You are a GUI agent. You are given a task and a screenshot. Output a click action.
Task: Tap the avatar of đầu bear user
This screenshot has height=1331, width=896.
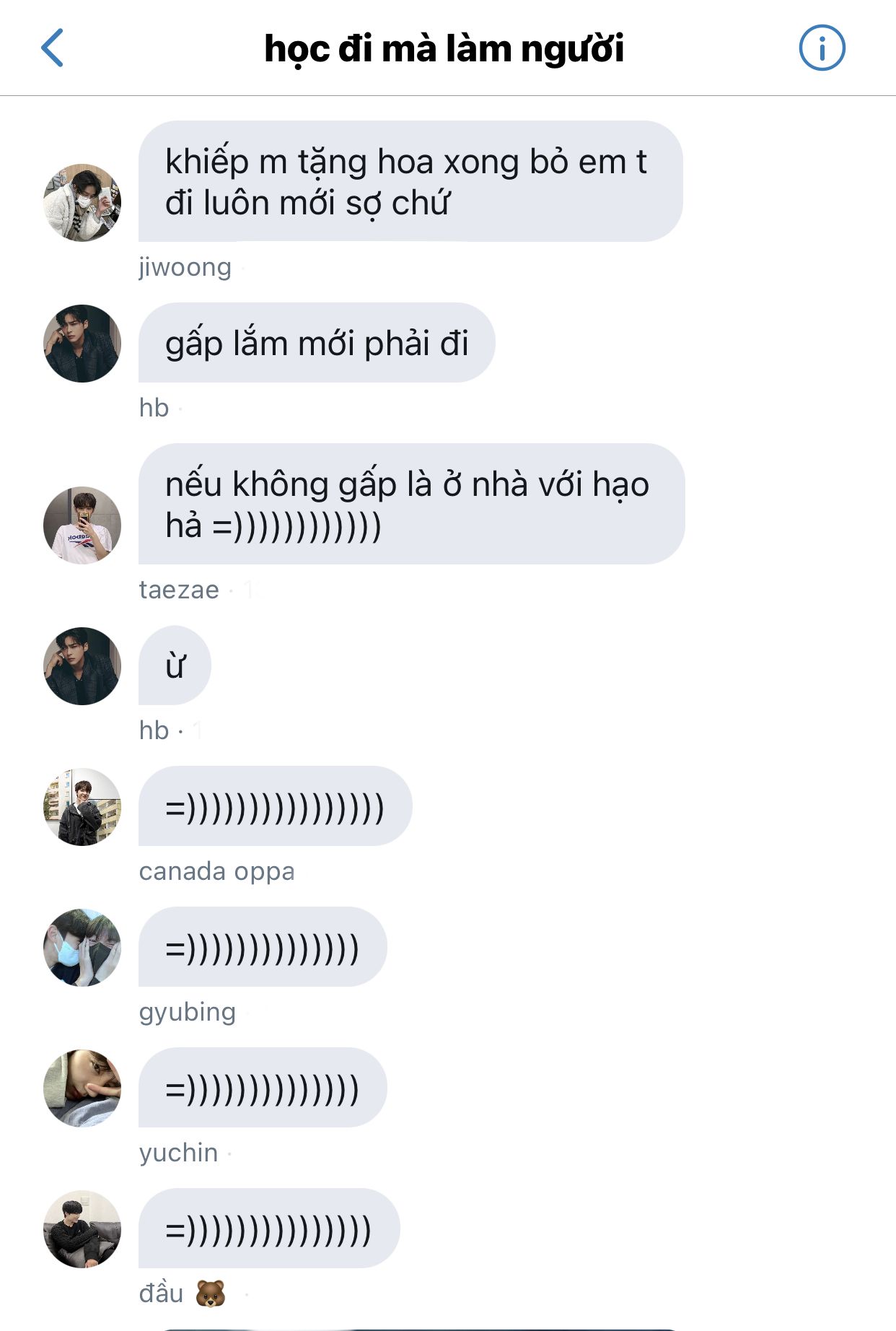82,1229
